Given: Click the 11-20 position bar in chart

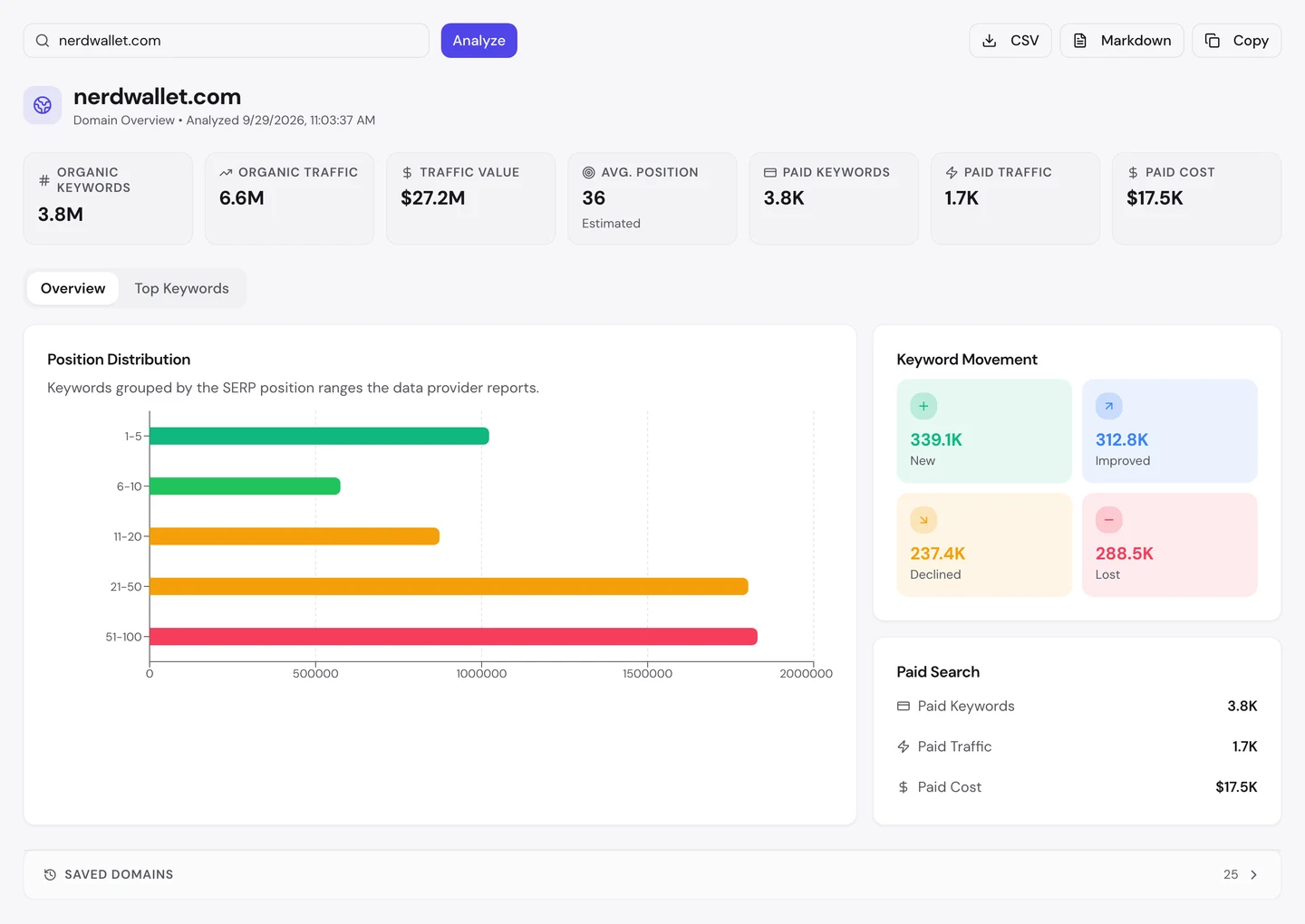Looking at the screenshot, I should [x=295, y=536].
